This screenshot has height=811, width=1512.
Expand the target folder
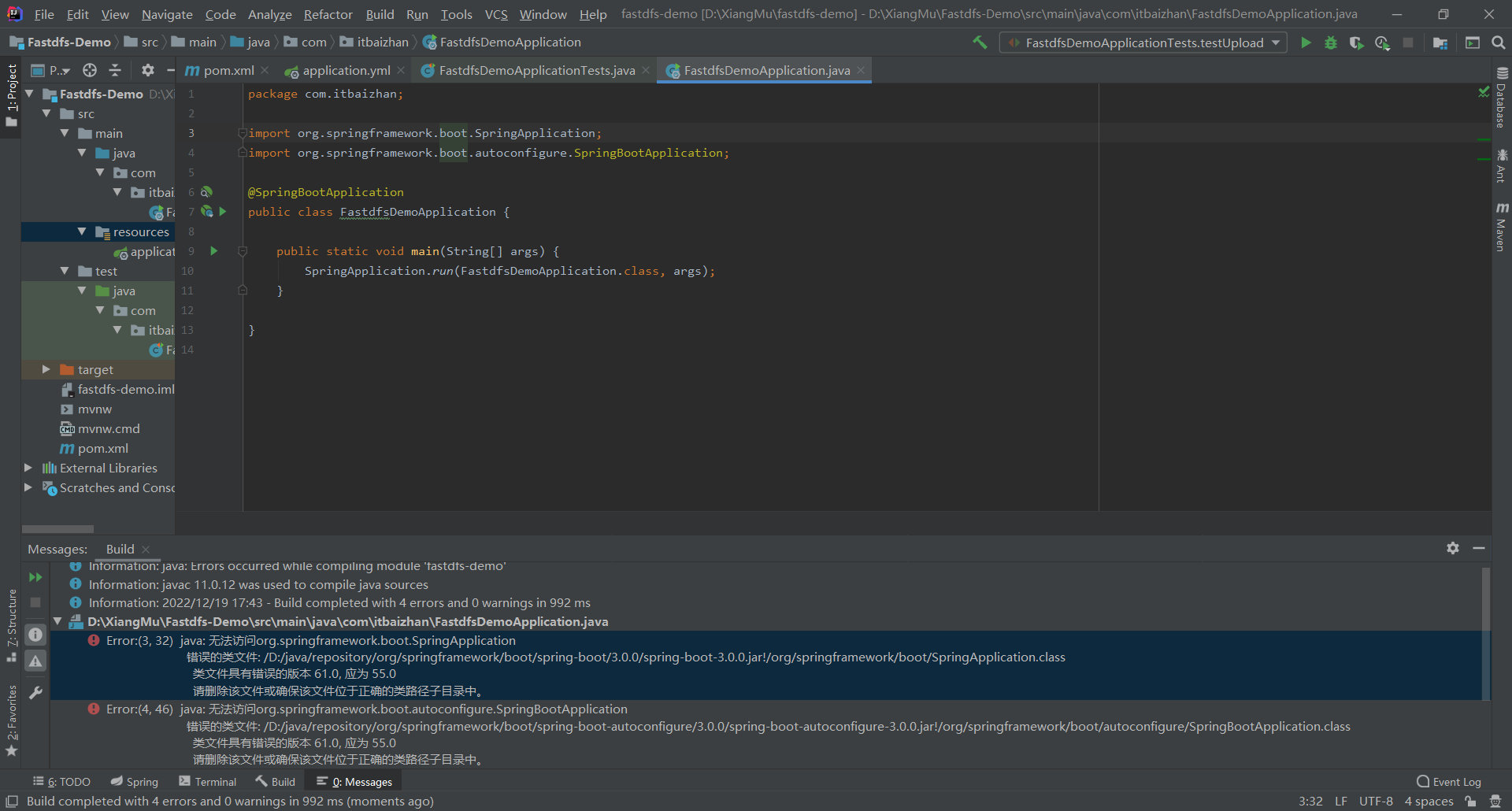pos(46,369)
